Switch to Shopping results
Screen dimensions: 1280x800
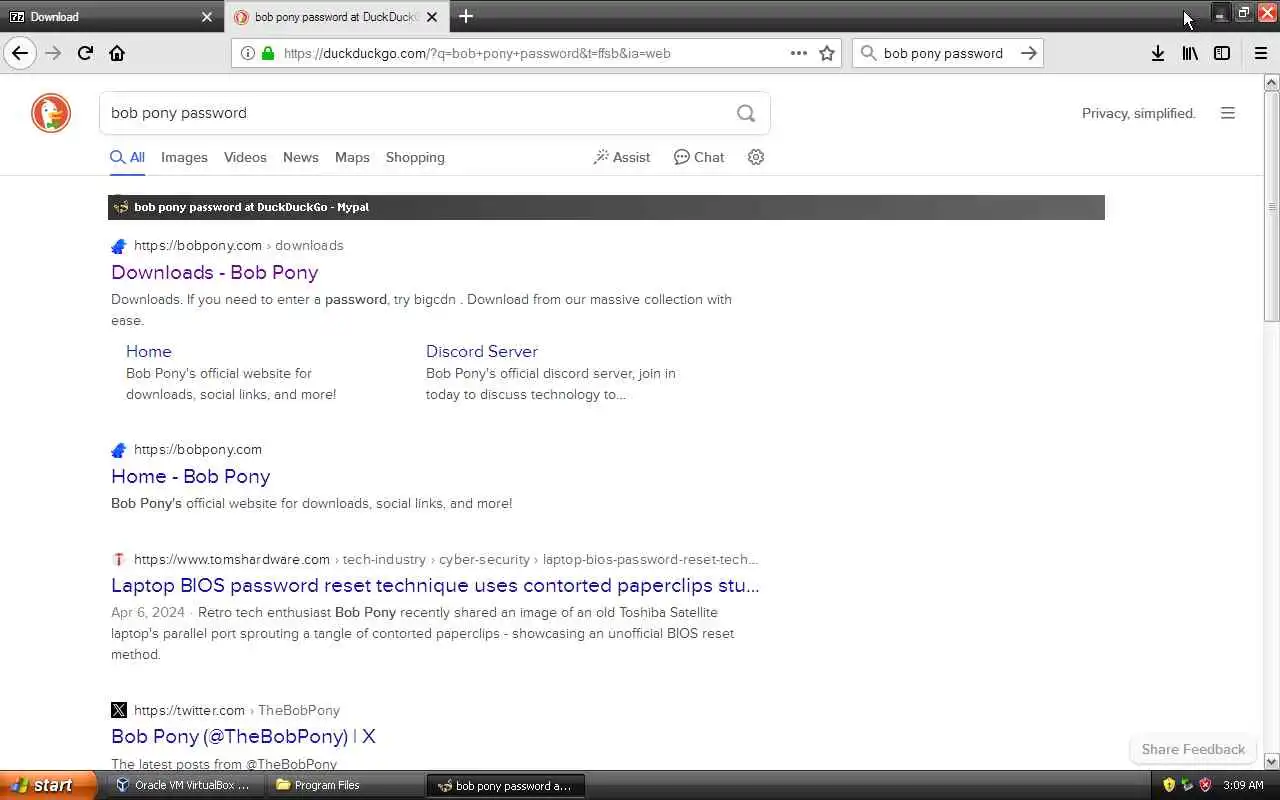pos(415,157)
